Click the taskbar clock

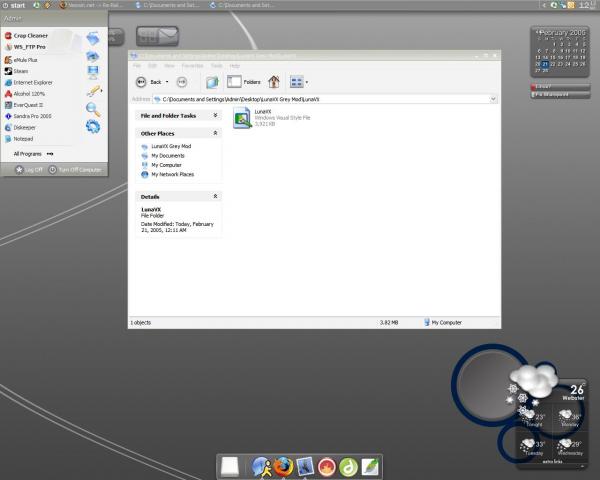click(587, 5)
